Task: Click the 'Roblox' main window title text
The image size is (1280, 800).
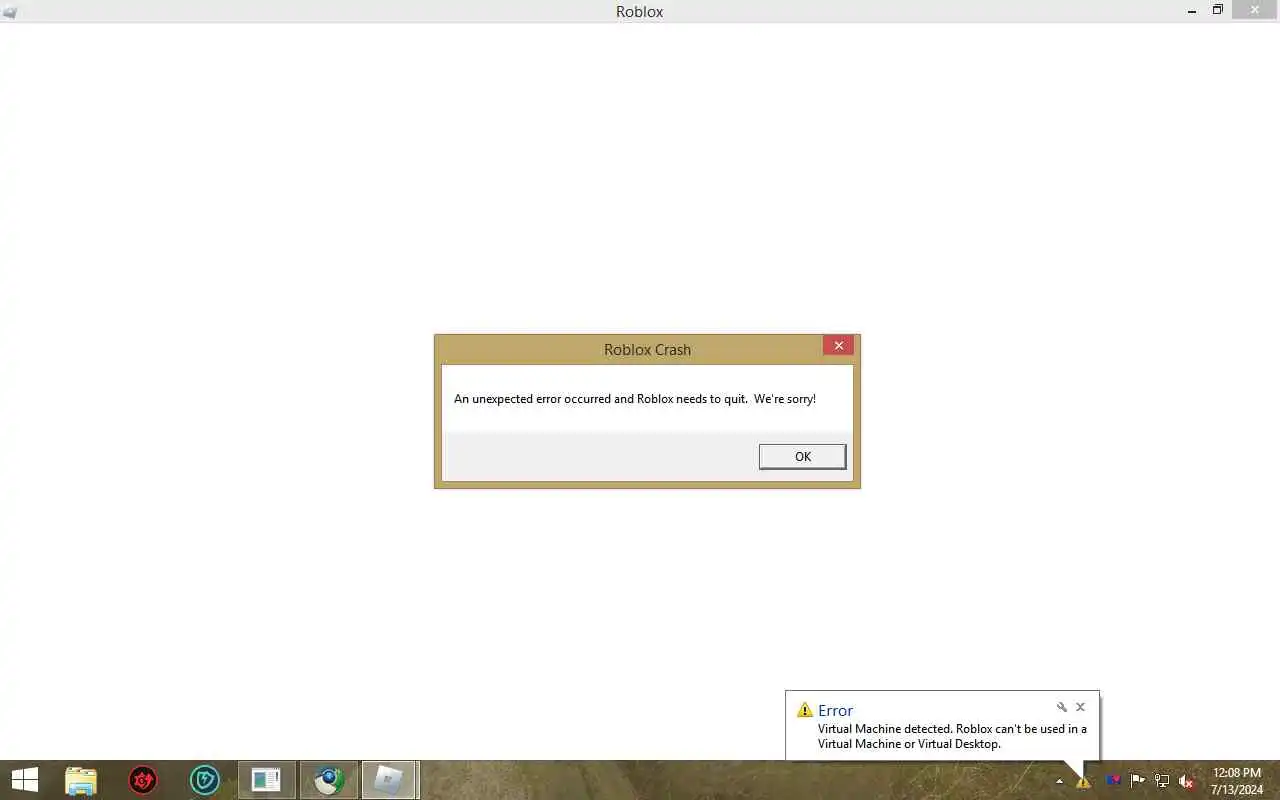Action: (639, 12)
